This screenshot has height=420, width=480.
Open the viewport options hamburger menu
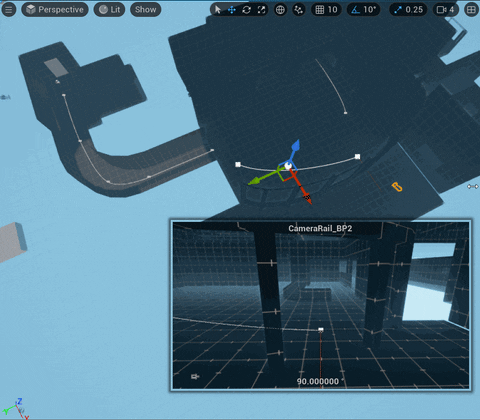click(9, 10)
